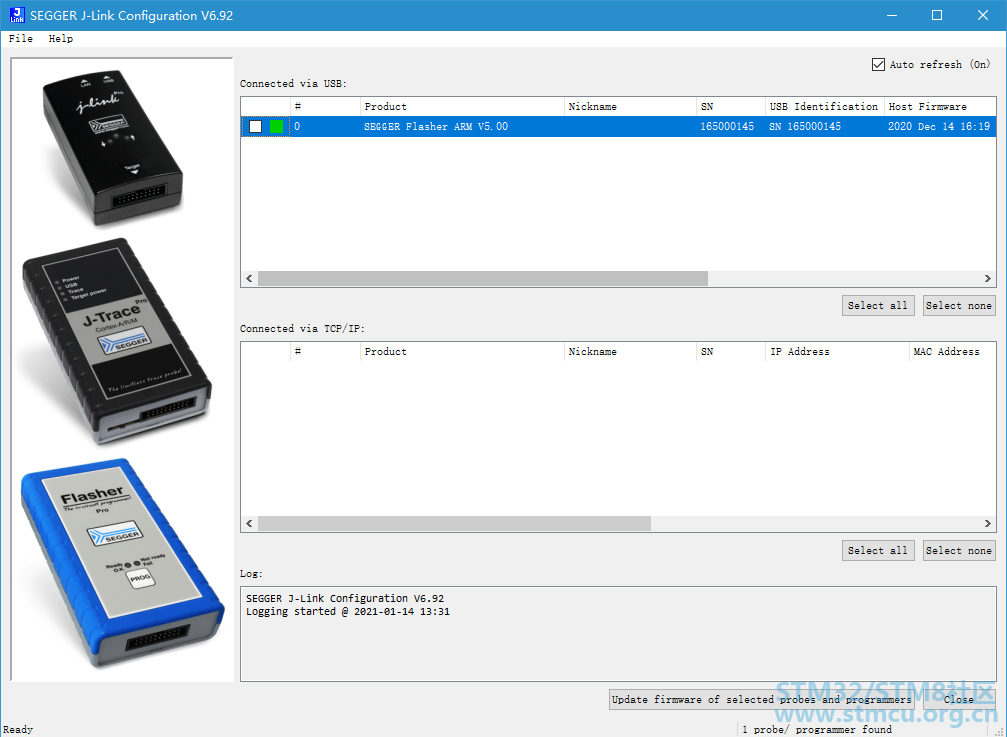Maximize the J-Link Configuration window
Screen dimensions: 1007x737
937,15
